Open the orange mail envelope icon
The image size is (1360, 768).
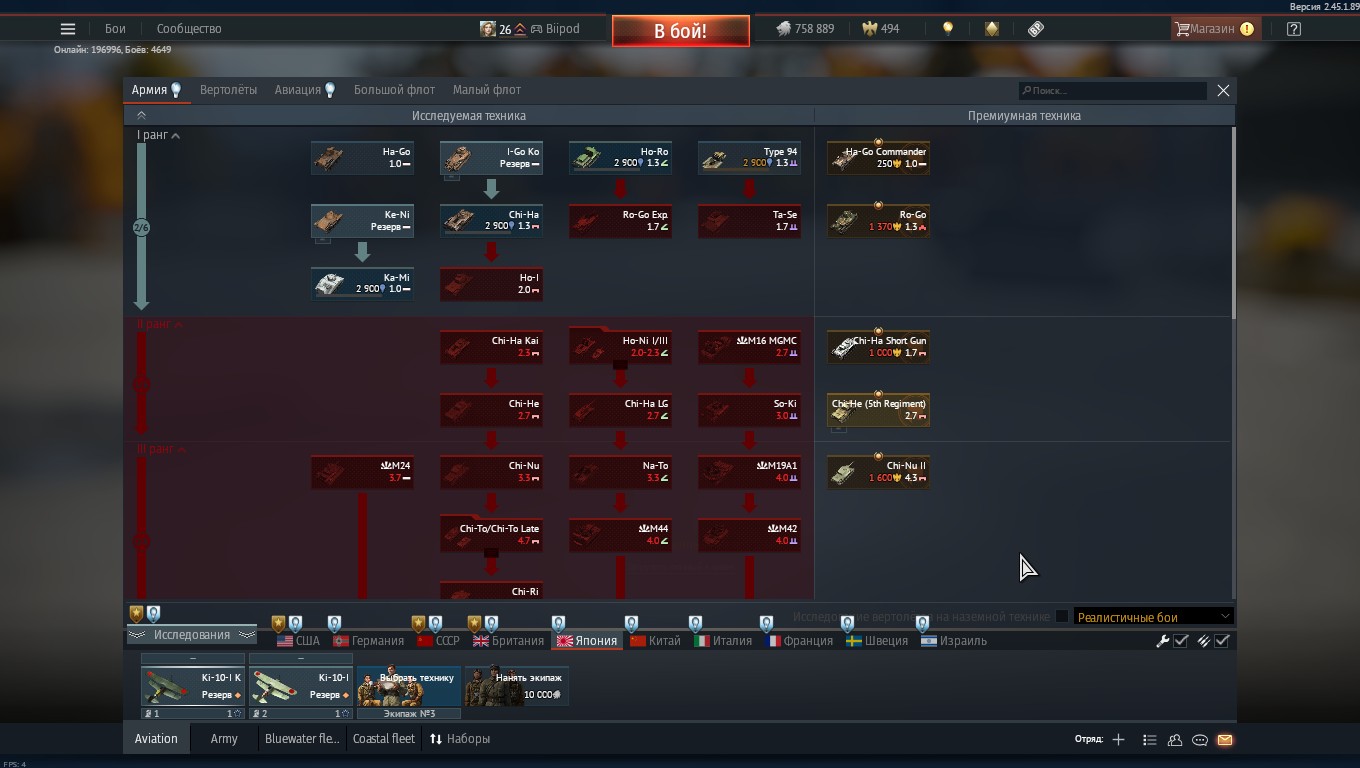click(x=1225, y=740)
